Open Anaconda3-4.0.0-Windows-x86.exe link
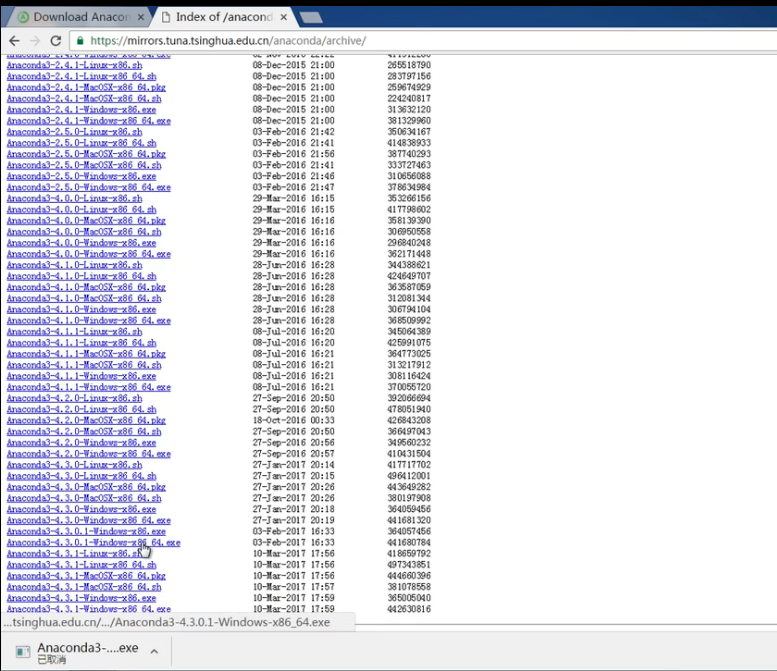 81,243
